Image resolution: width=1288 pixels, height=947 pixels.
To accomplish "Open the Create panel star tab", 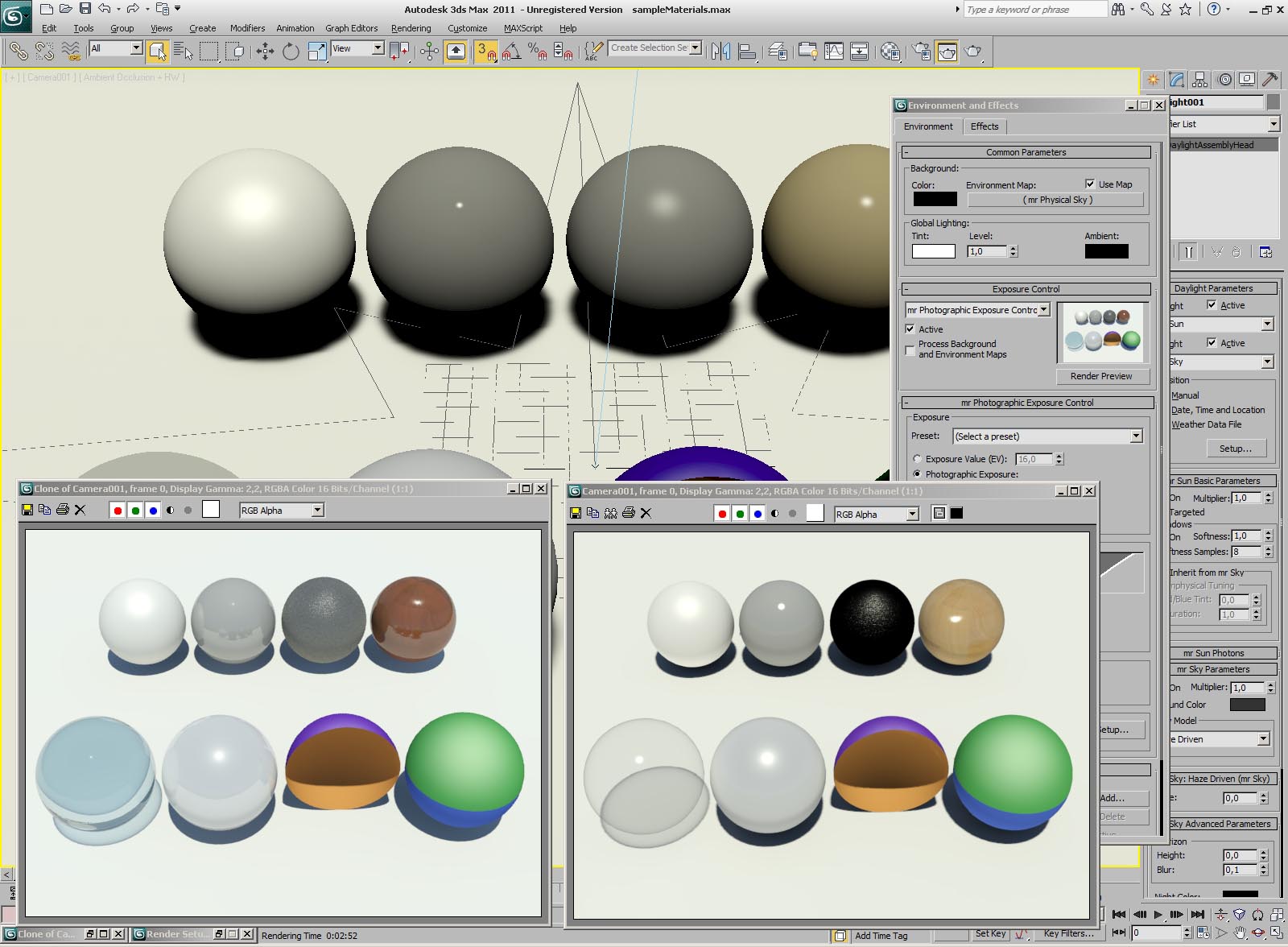I will pyautogui.click(x=1154, y=80).
